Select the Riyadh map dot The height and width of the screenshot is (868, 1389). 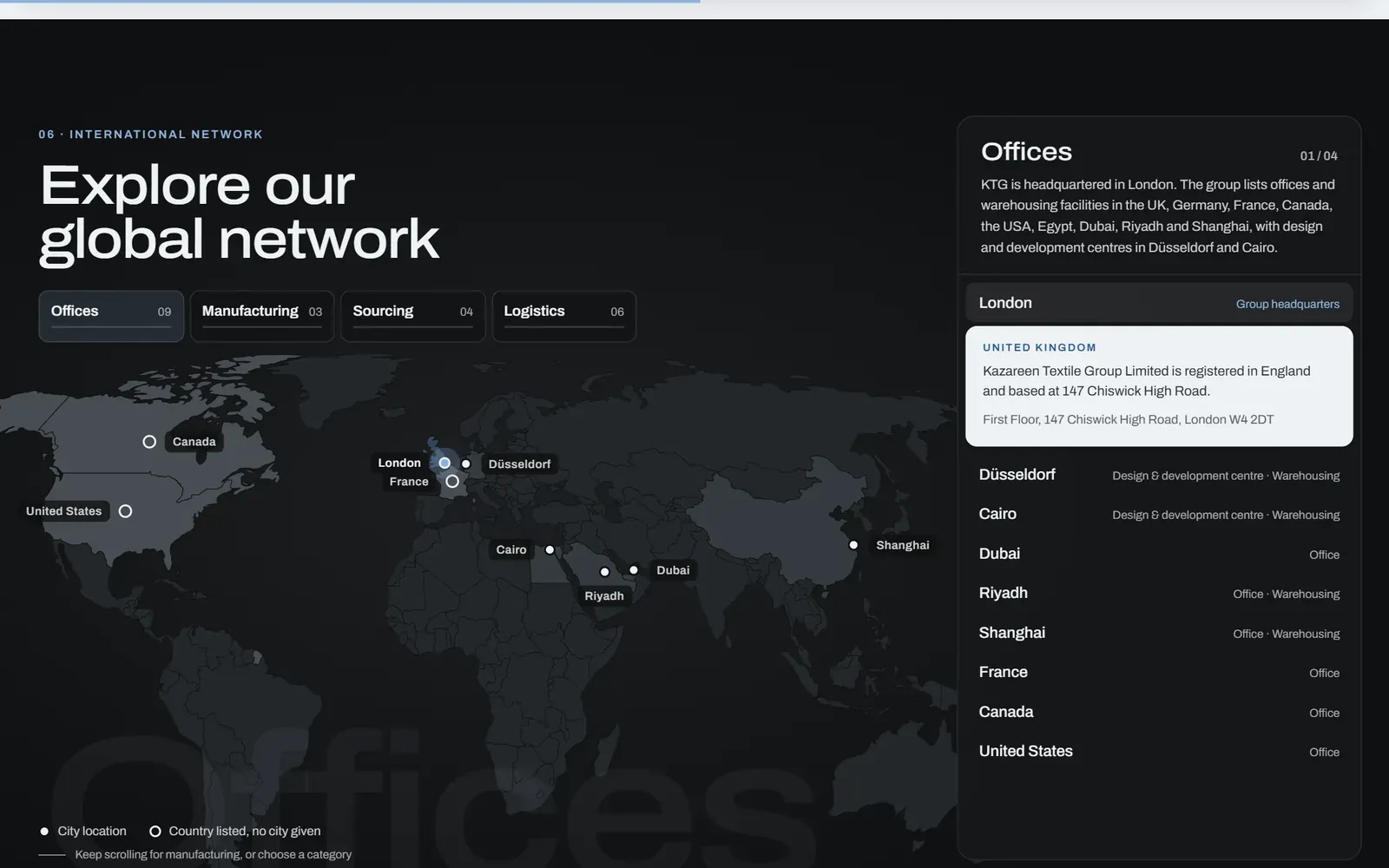(x=605, y=572)
